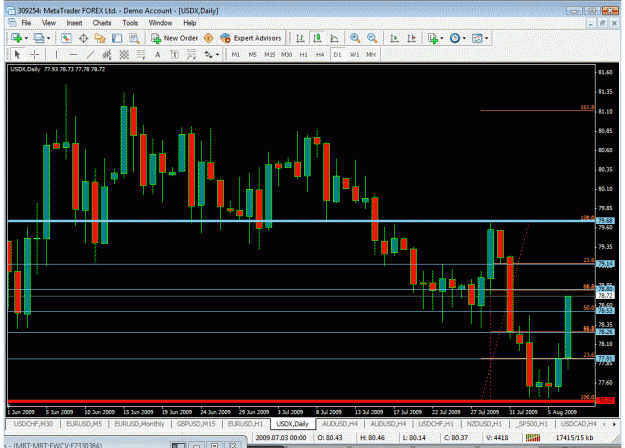The width and height of the screenshot is (625, 448).
Task: Open the Help menu
Action: (x=190, y=23)
